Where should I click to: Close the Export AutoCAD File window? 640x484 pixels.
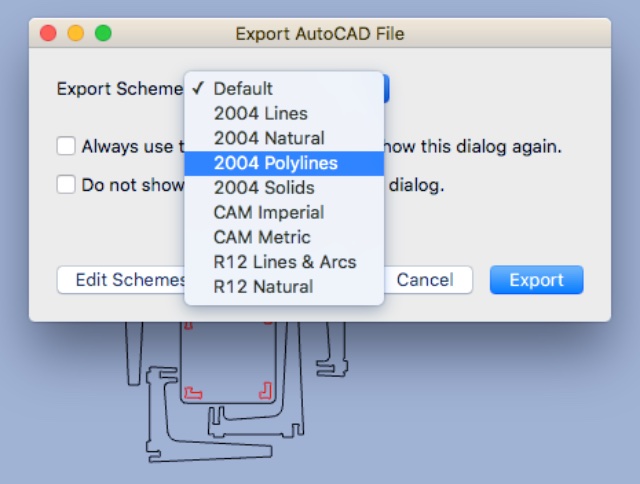tap(48, 33)
